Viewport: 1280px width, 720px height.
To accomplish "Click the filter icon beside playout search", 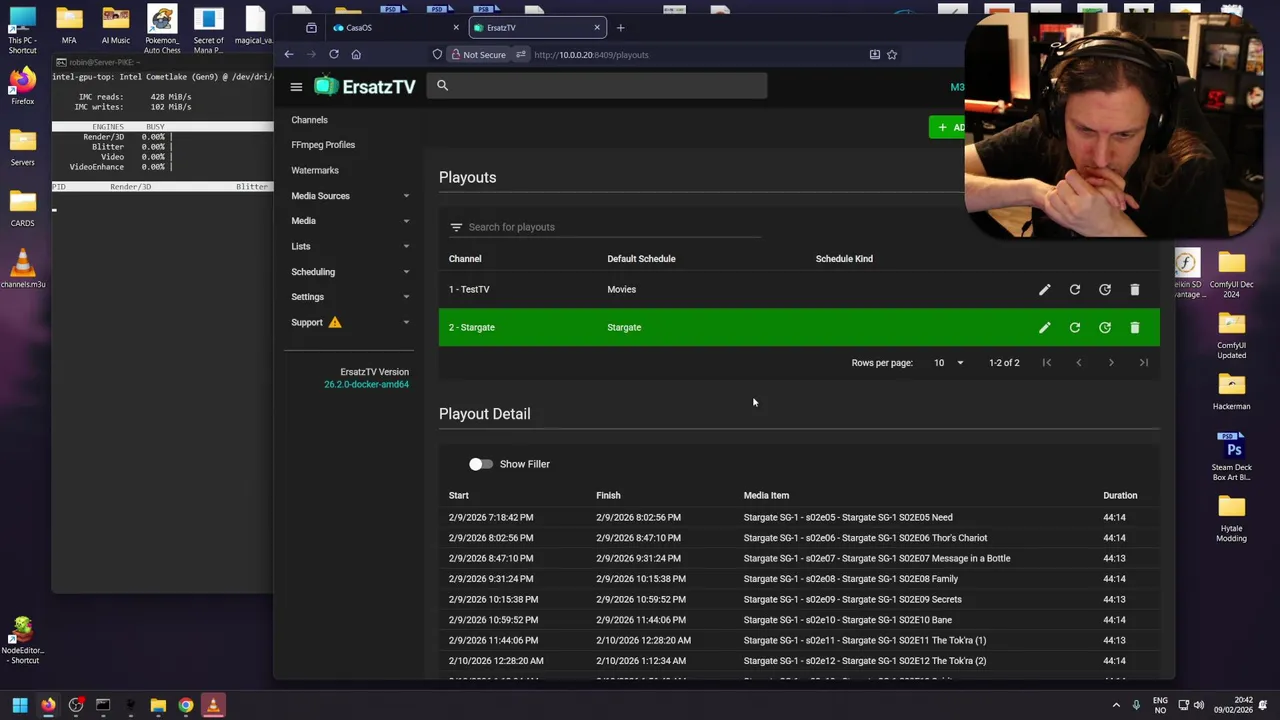I will (x=456, y=227).
